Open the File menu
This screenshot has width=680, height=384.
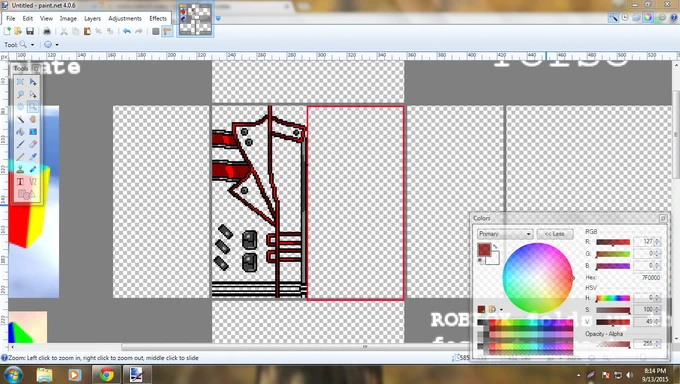coord(10,18)
